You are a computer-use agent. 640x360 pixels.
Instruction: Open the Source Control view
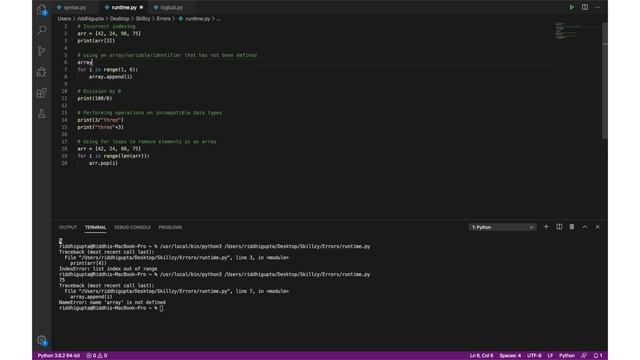(42, 51)
